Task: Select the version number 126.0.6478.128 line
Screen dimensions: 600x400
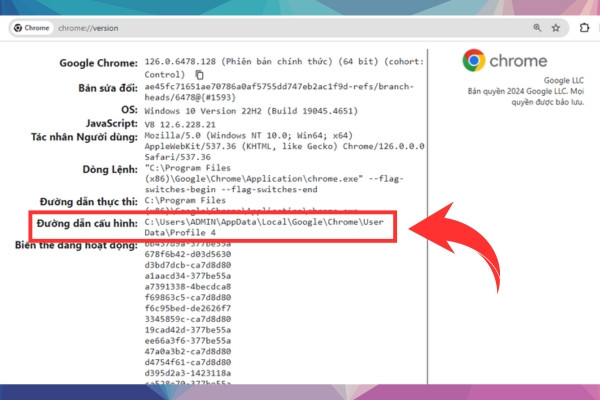Action: 284,62
